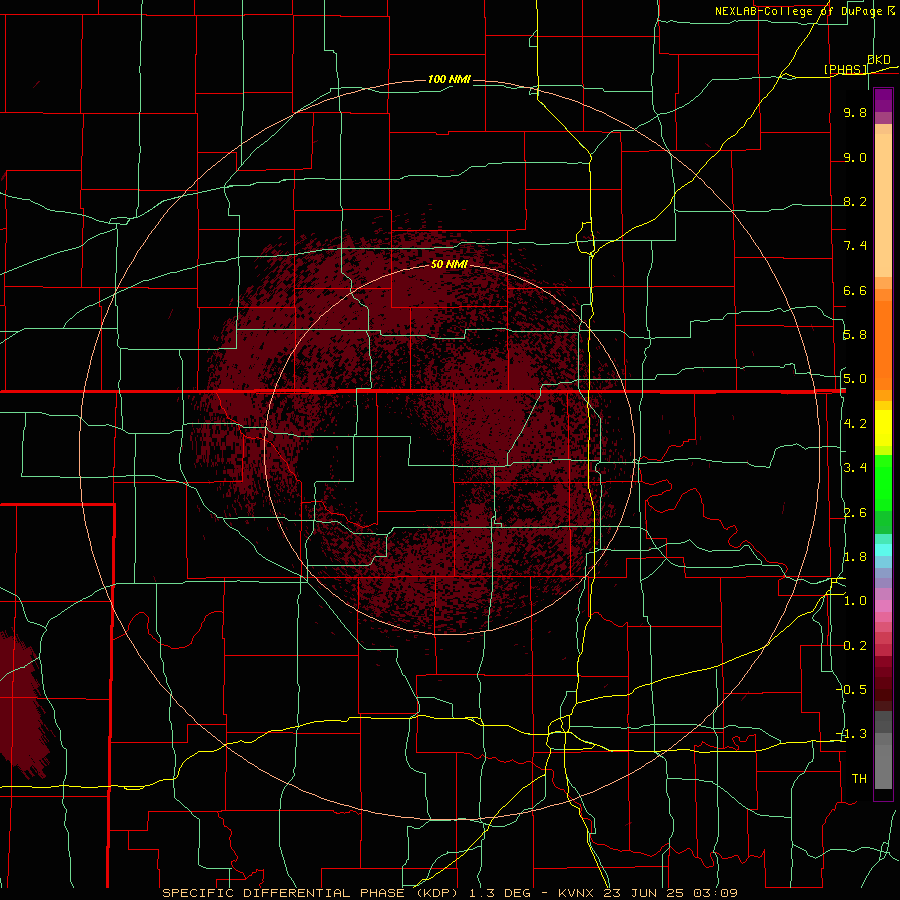Click the 1.8 legend value
The width and height of the screenshot is (900, 900).
point(855,557)
